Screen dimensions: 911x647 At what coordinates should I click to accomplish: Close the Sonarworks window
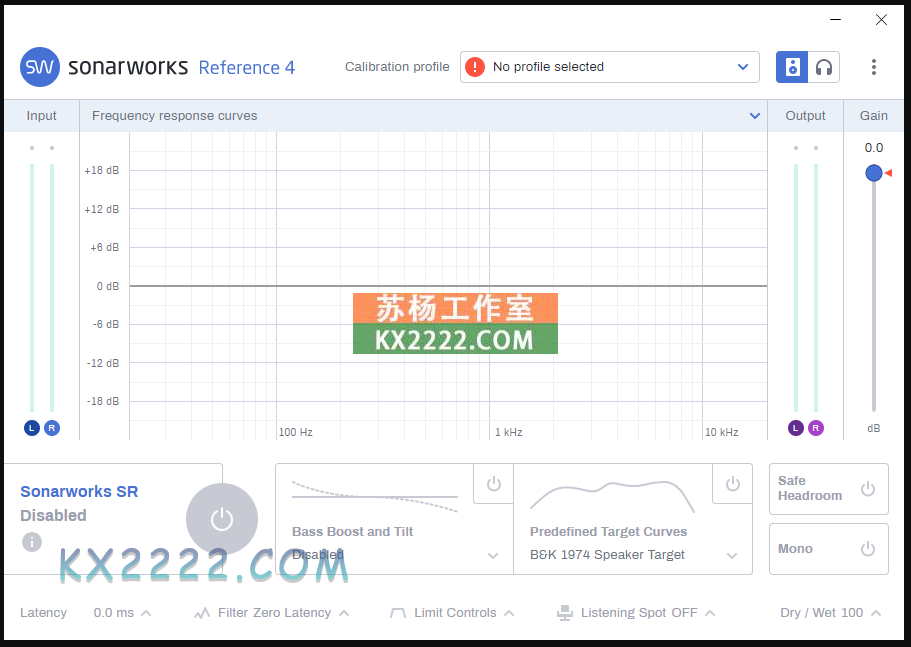pyautogui.click(x=881, y=20)
